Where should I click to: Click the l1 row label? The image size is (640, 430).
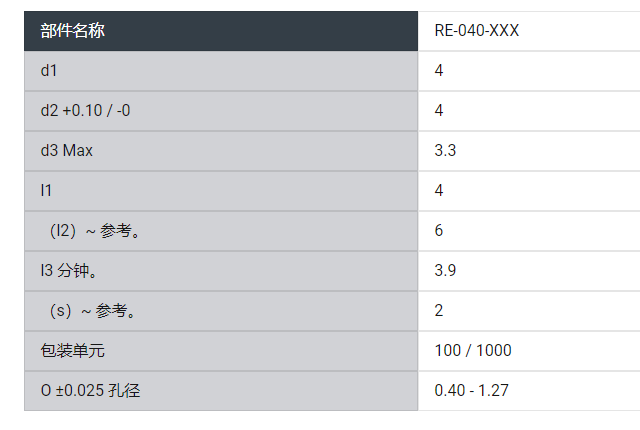click(x=46, y=191)
